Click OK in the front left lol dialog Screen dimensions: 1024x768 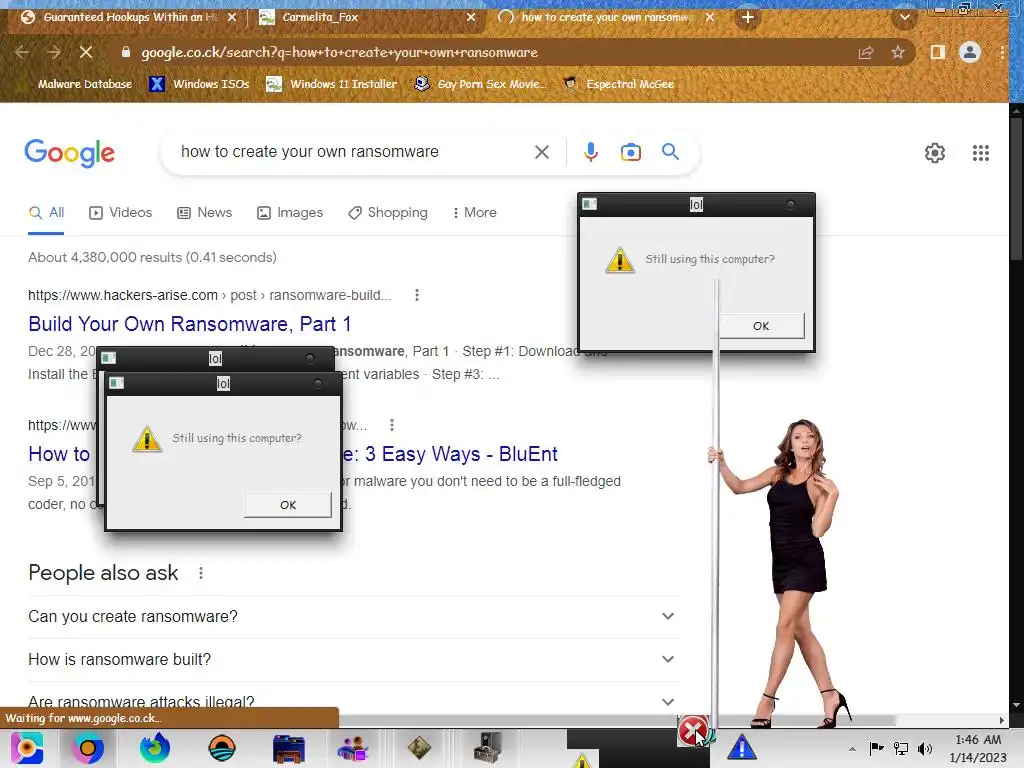pos(288,505)
